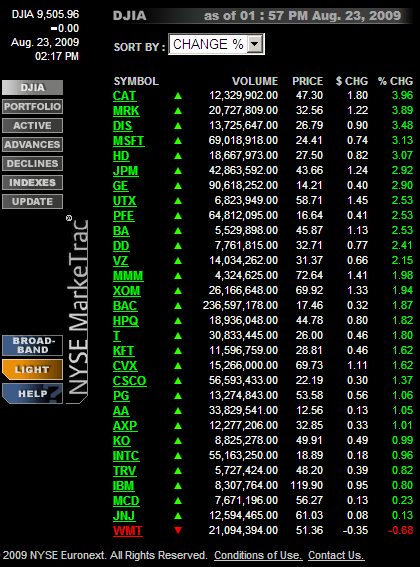Open the KFT stock symbol
Image resolution: width=420 pixels, height=567 pixels.
[123, 351]
